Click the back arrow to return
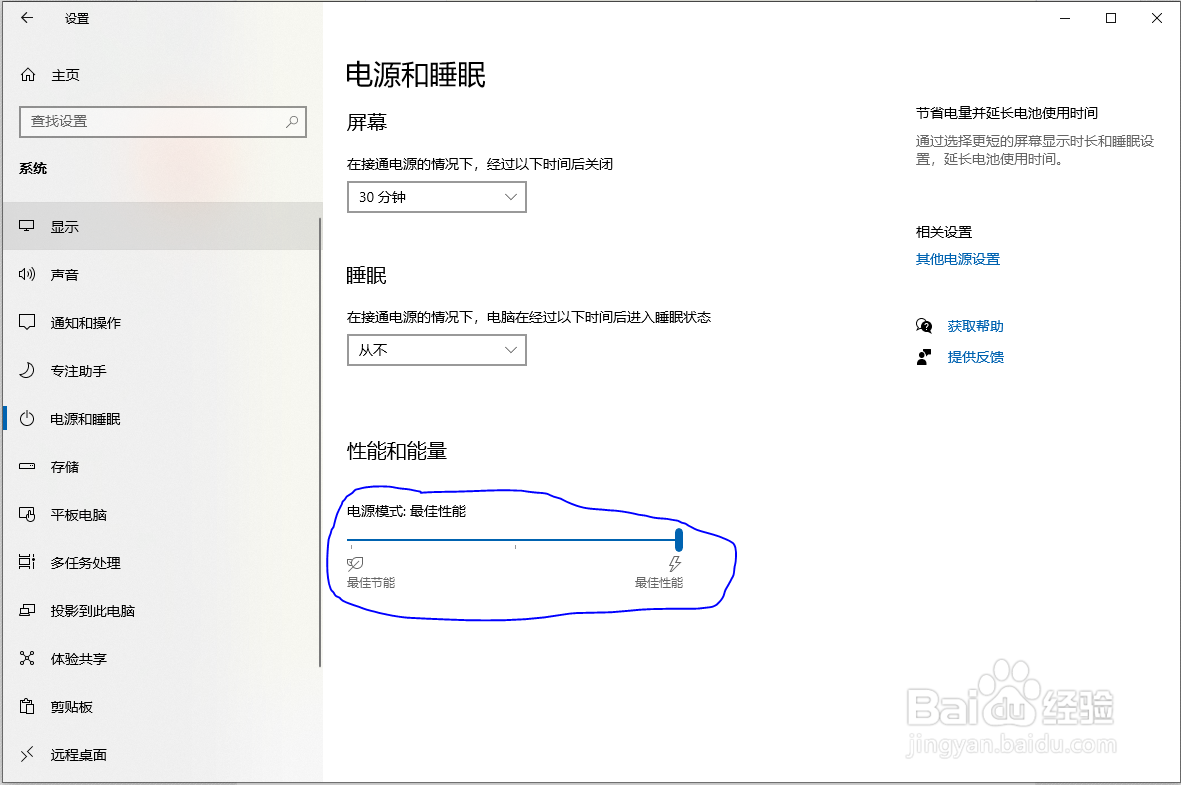 point(26,17)
